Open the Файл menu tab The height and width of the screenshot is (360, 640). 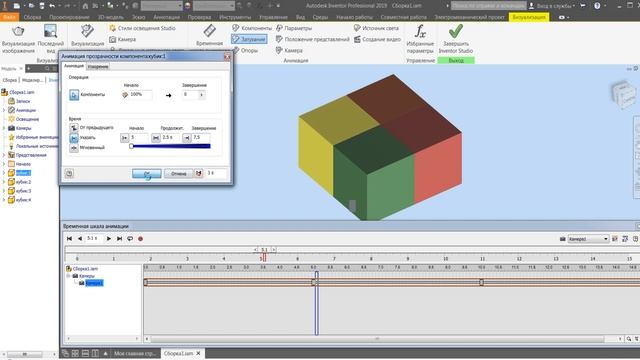point(9,17)
